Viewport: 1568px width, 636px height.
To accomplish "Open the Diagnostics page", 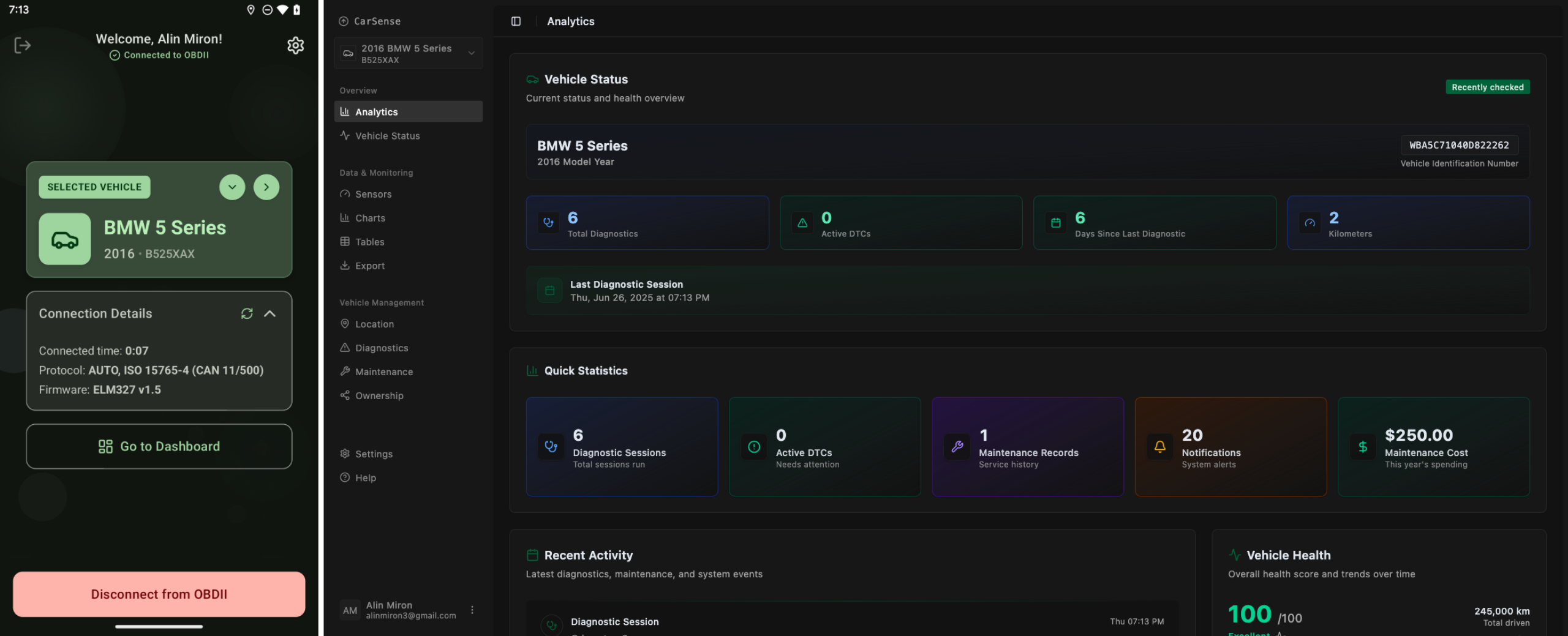I will [381, 348].
